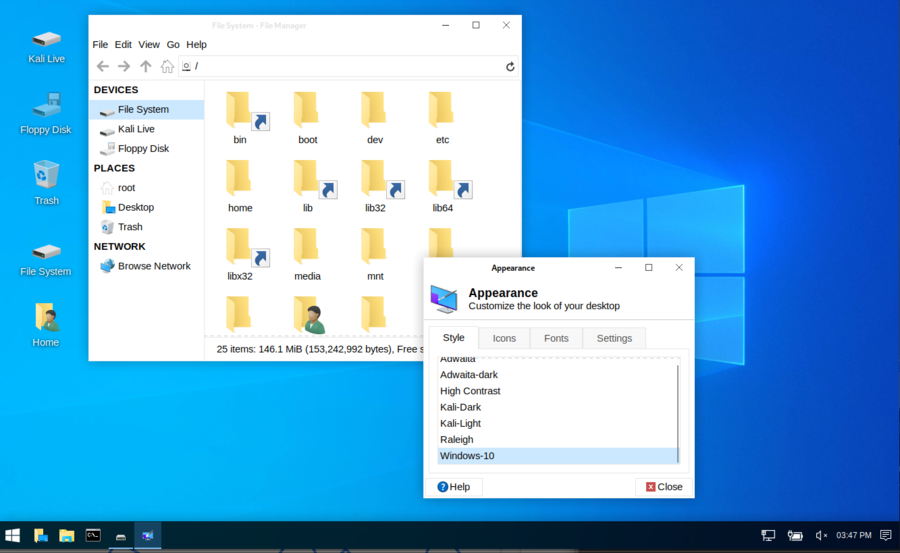Select the Home desktop icon
The image size is (900, 553).
pos(46,324)
